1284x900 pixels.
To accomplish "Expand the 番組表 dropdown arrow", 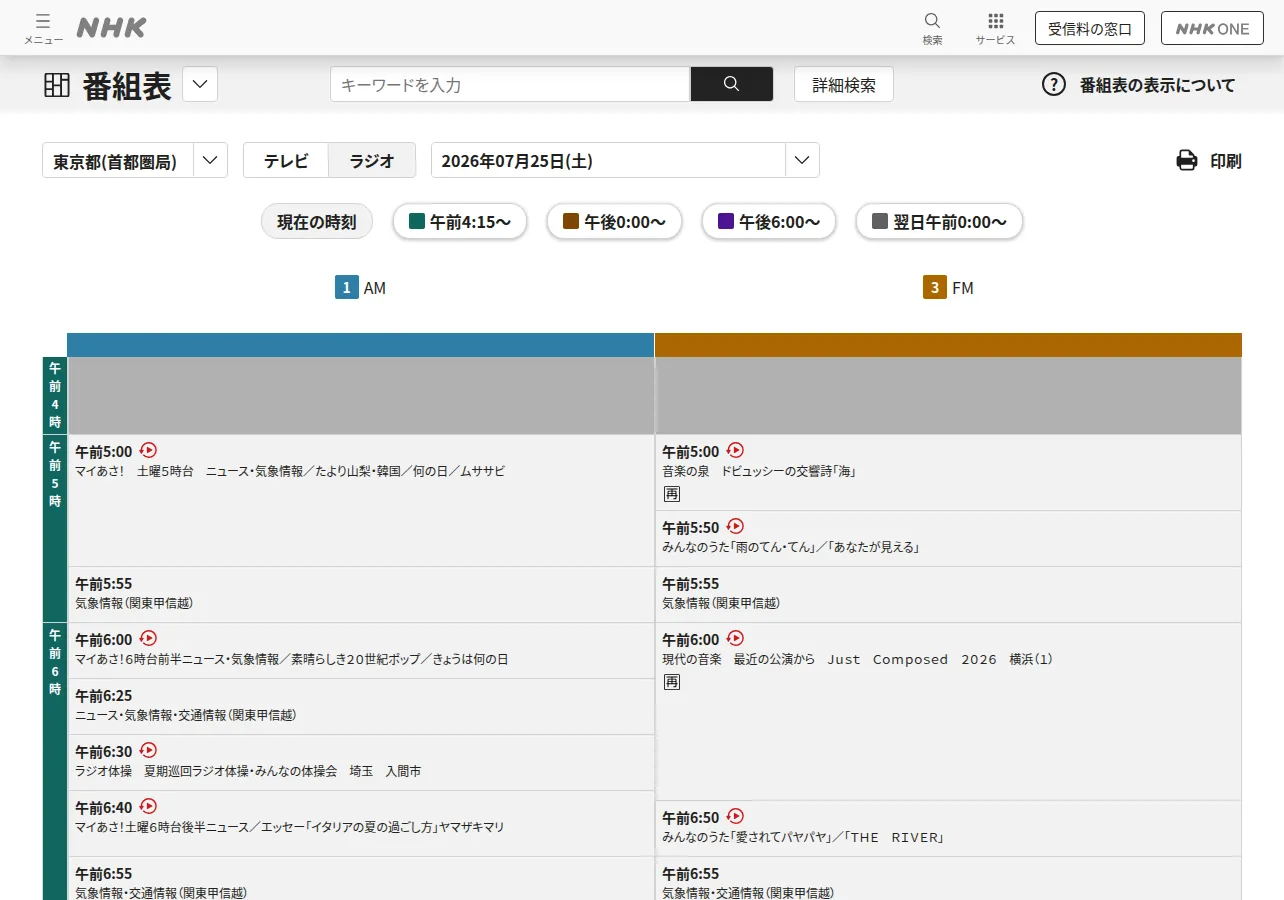I will click(x=200, y=84).
